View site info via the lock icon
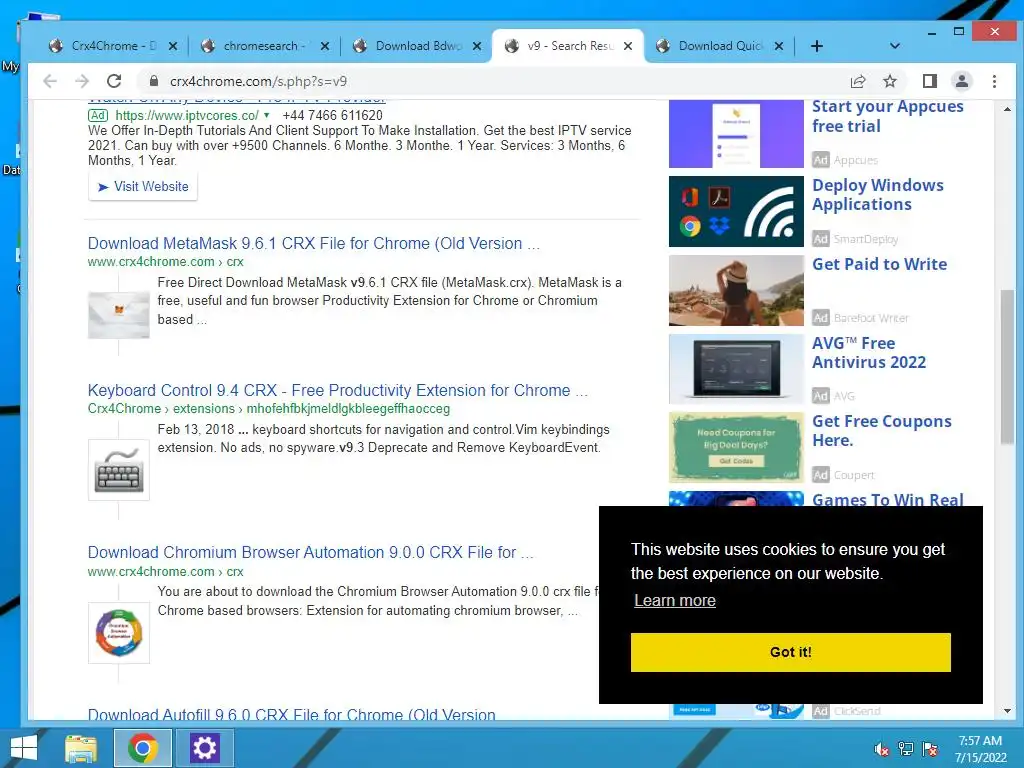The width and height of the screenshot is (1024, 768). point(153,81)
